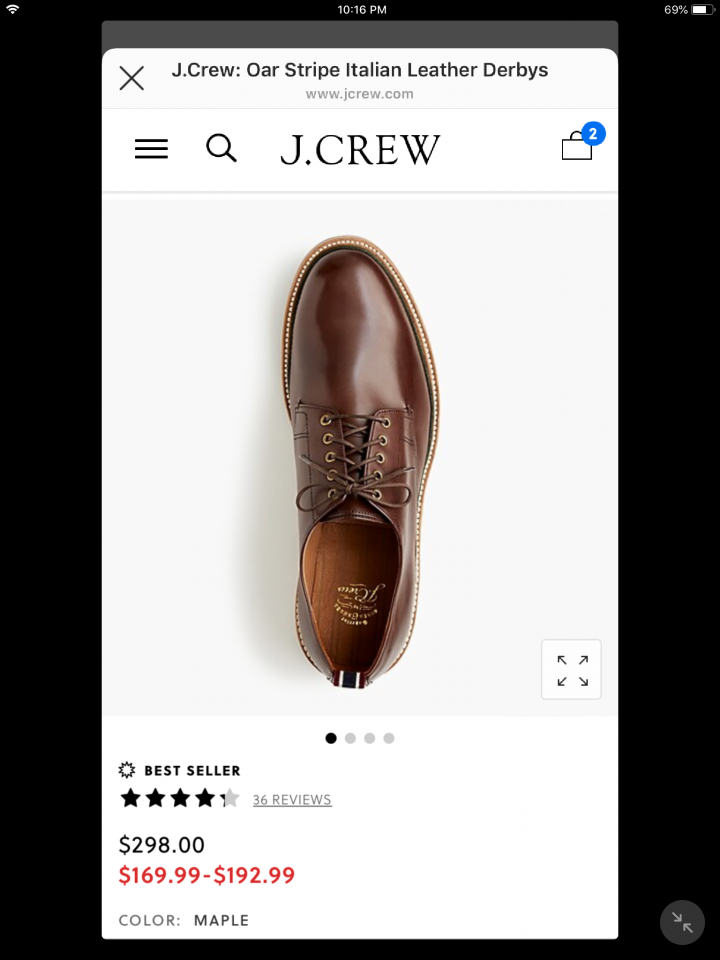Expand the shoe image to fullscreen
Viewport: 720px width, 960px height.
point(571,669)
